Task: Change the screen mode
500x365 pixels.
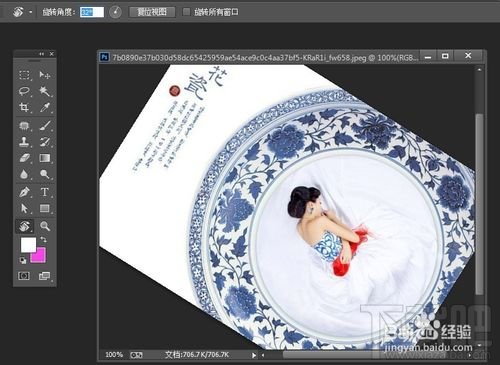Action: coord(44,276)
